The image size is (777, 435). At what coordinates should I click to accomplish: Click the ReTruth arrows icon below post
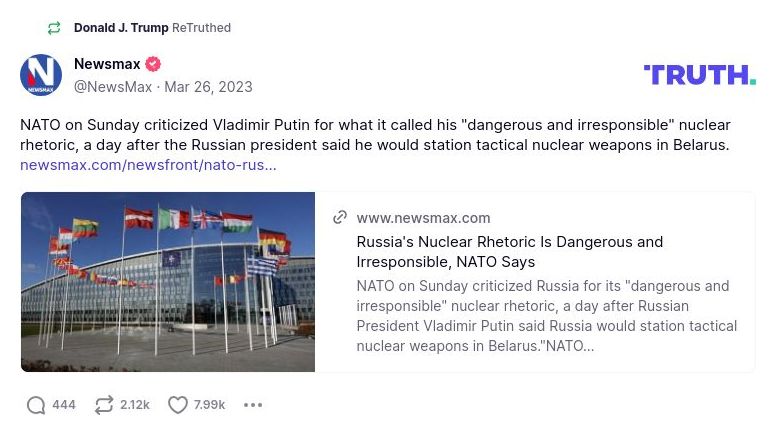point(104,405)
